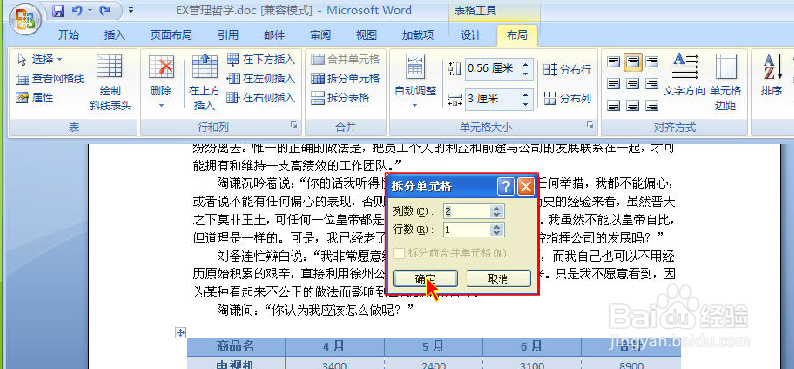Open the 视图 ribbon tab

[x=366, y=34]
